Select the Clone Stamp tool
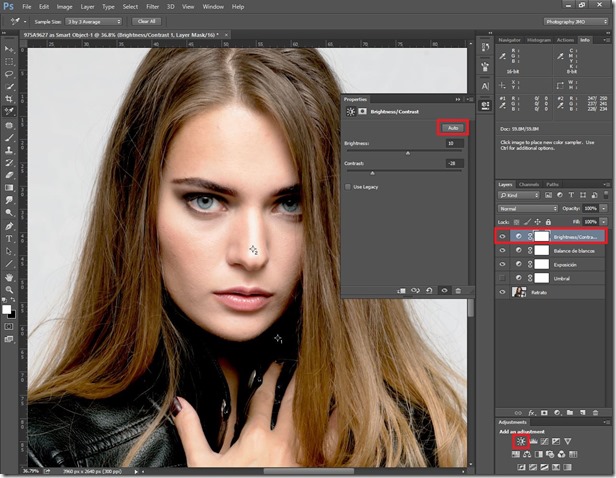Viewport: 616px width, 478px height. tap(9, 150)
